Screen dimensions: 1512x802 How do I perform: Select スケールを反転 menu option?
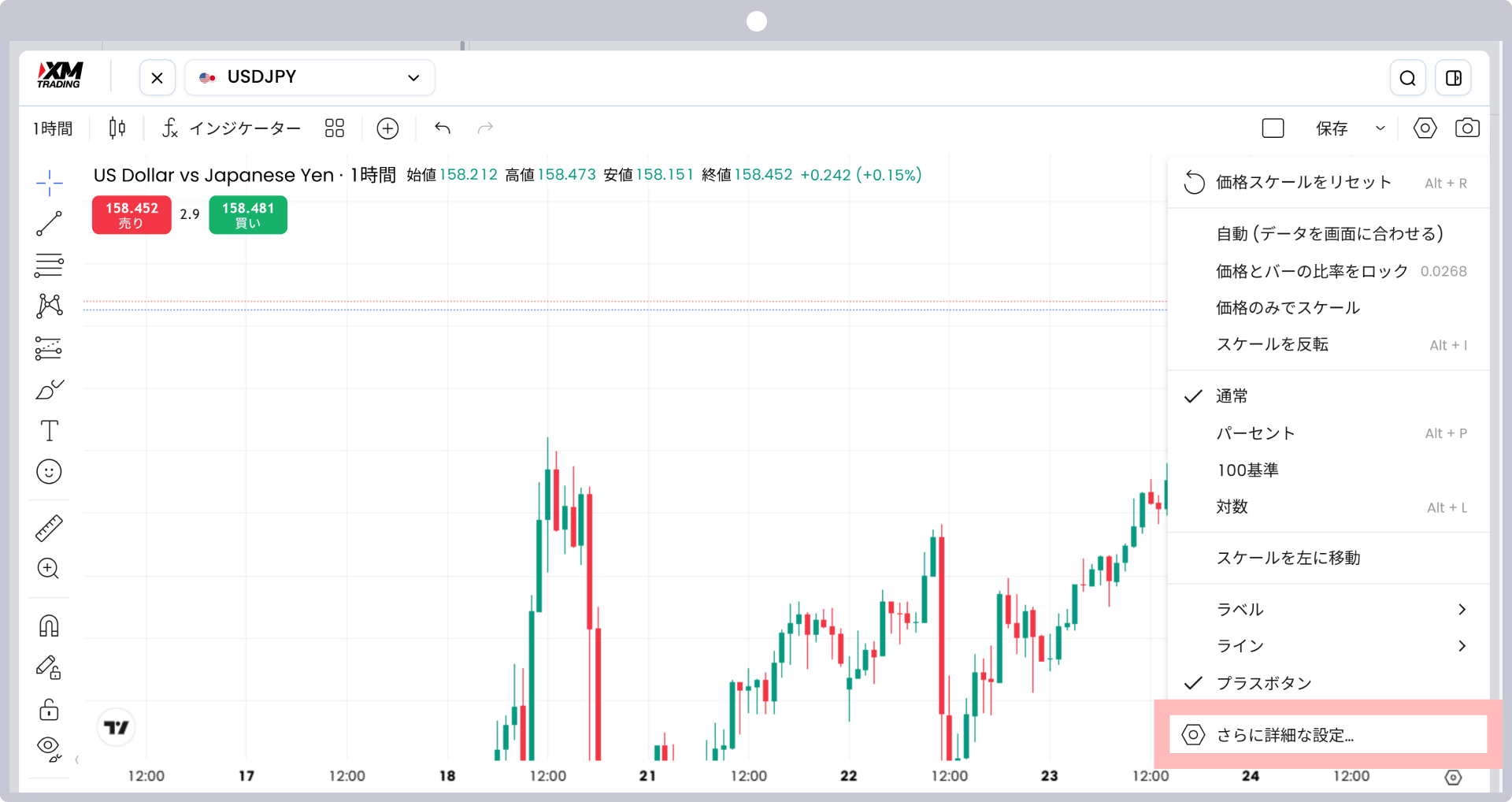pos(1329,344)
